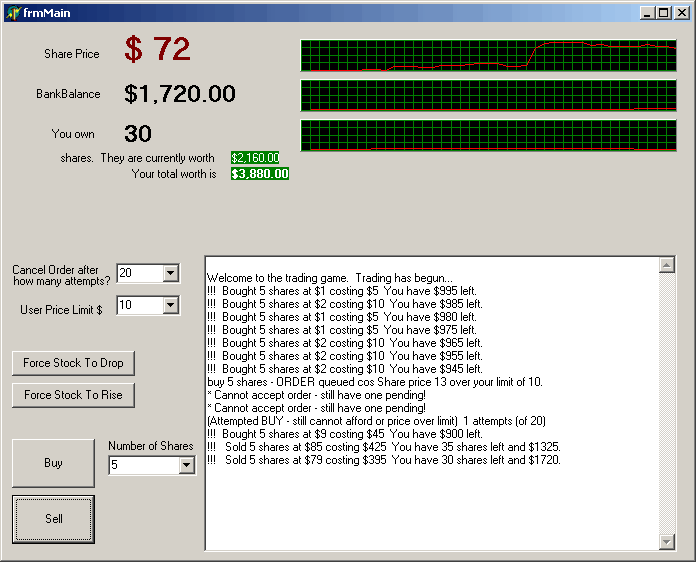Click the scroll up arrow in the trading log
Screen dimensions: 696x562
pyautogui.click(x=667, y=266)
